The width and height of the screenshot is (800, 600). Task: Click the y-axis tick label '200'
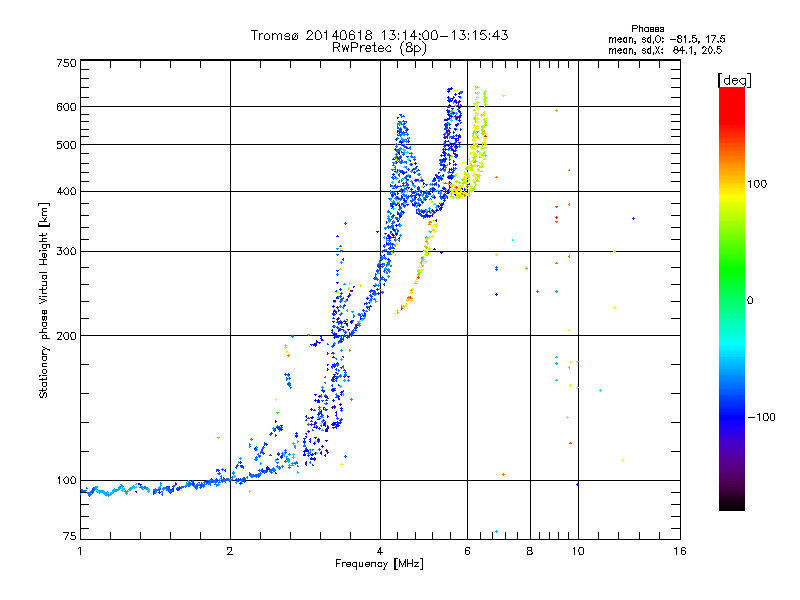click(x=66, y=336)
